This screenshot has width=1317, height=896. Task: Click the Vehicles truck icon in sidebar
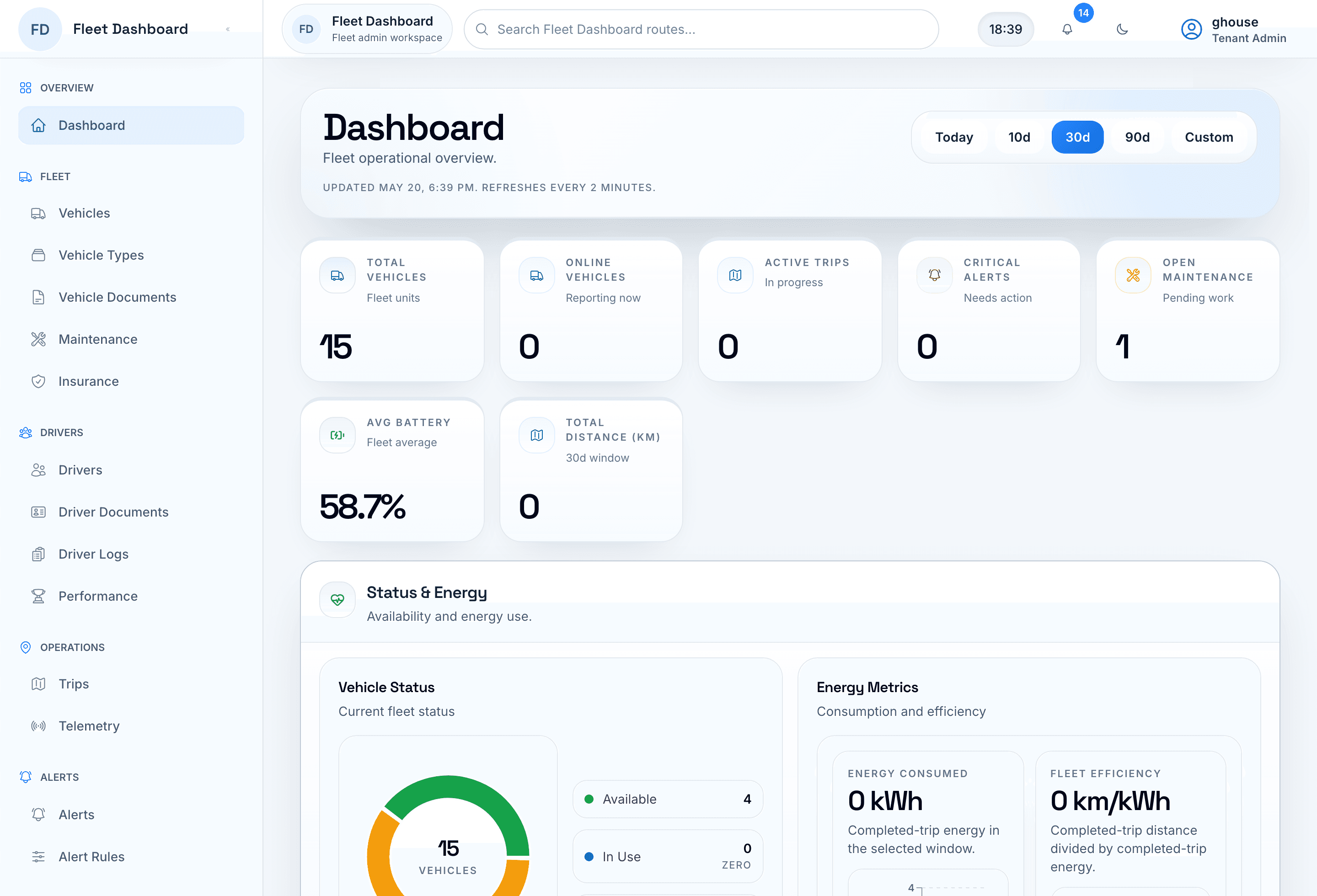[38, 213]
